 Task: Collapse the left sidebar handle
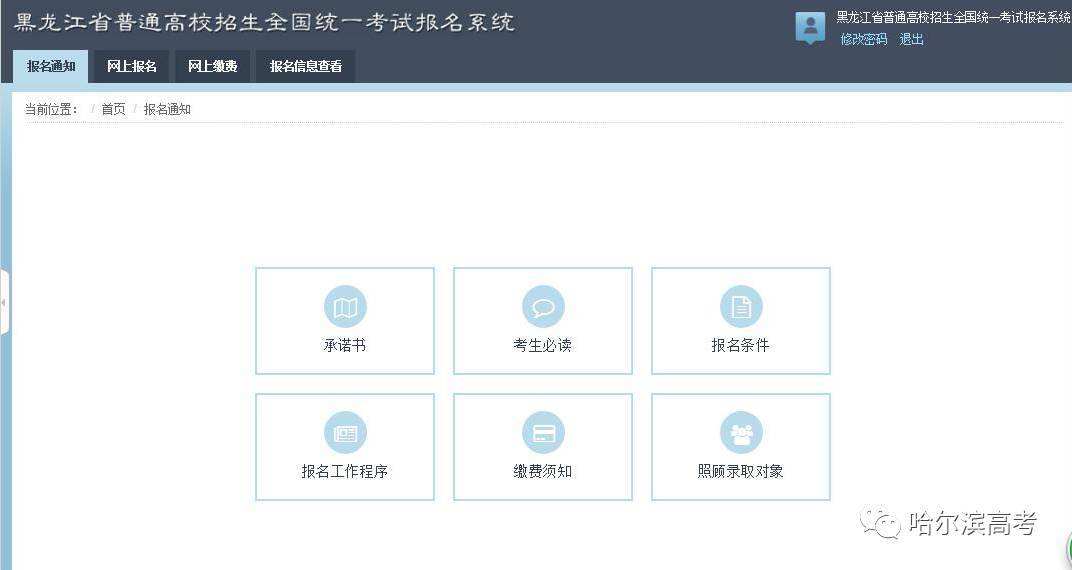pyautogui.click(x=4, y=301)
